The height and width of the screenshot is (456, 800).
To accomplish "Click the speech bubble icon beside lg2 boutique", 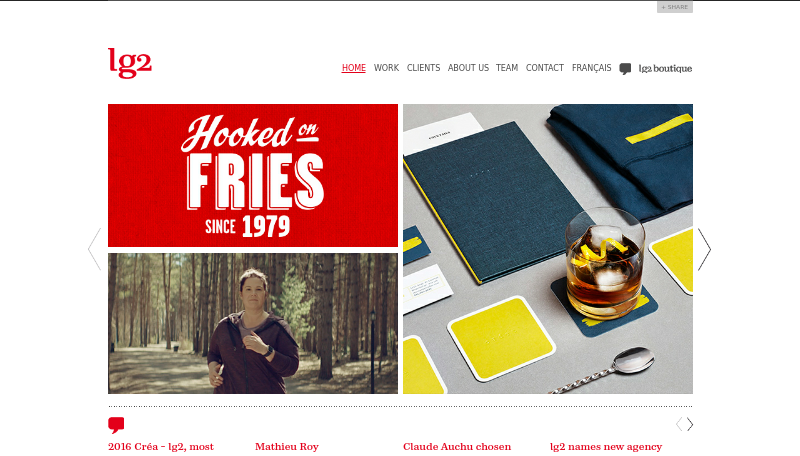I will (x=625, y=69).
